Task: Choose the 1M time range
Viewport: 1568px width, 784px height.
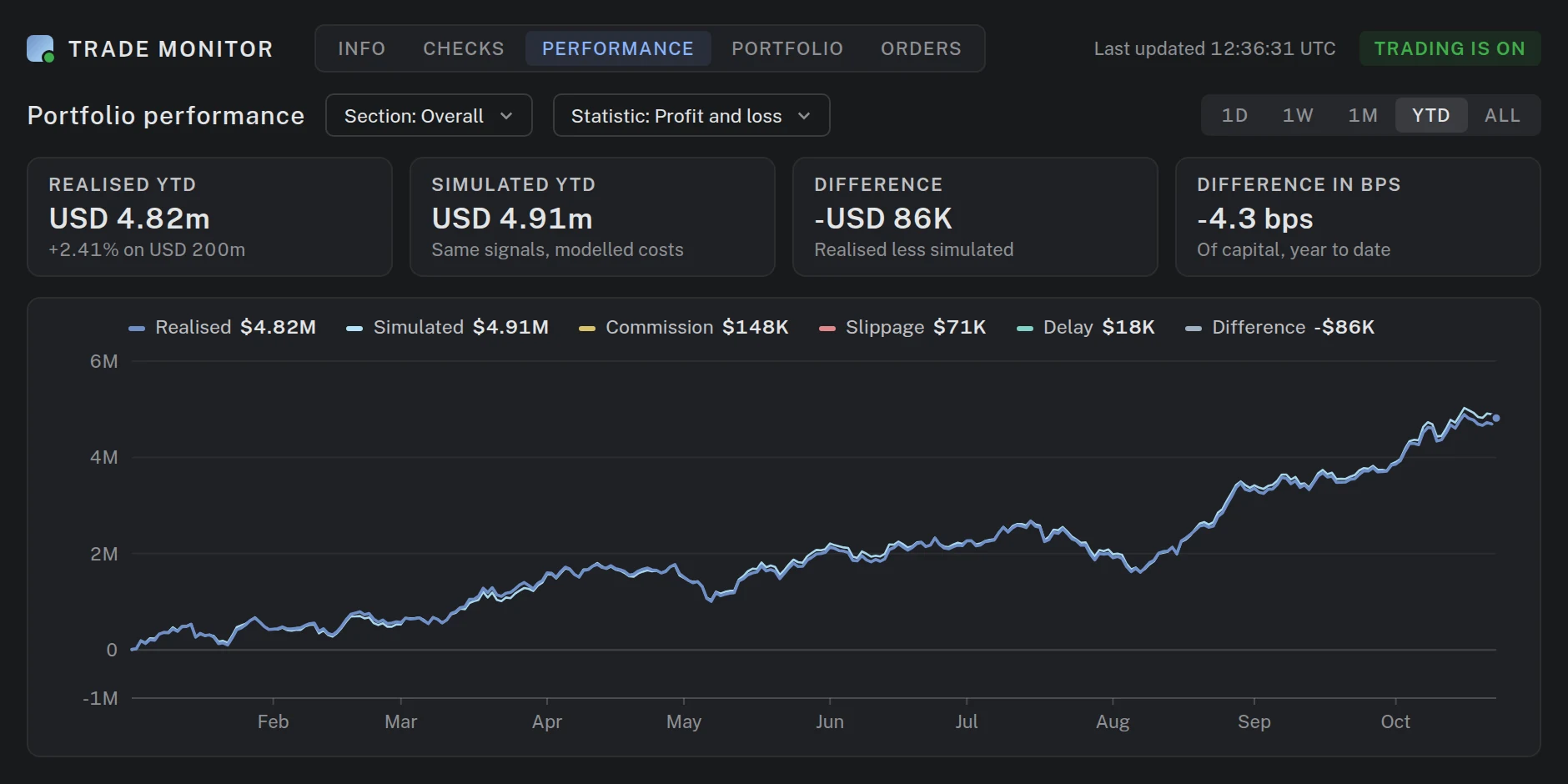Action: pyautogui.click(x=1363, y=115)
